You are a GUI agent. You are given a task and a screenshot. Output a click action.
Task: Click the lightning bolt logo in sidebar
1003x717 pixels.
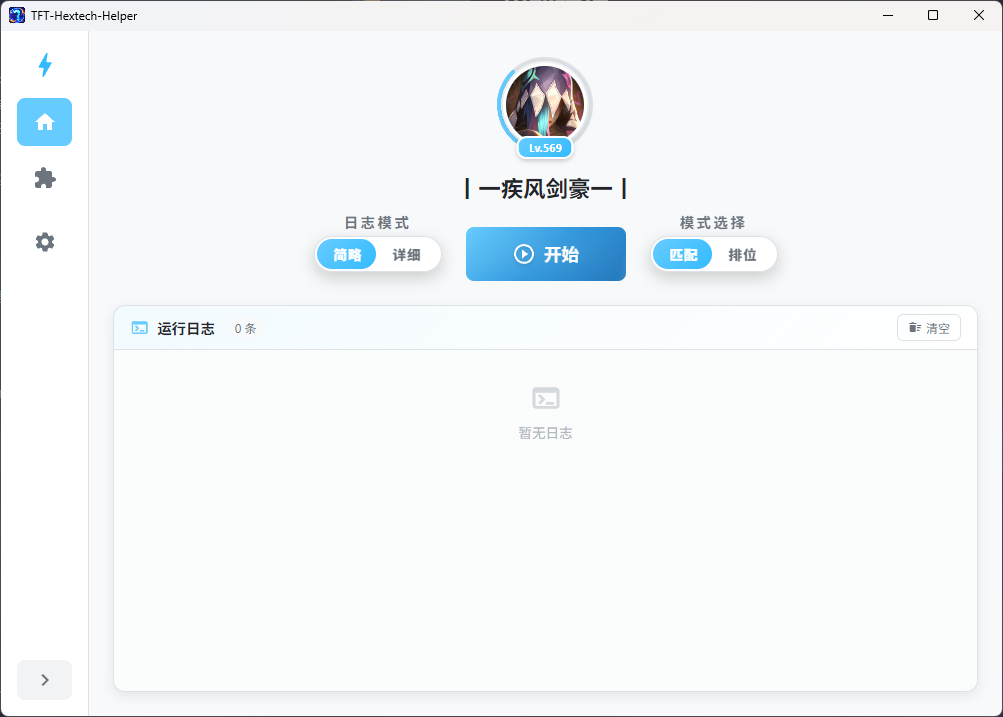click(x=44, y=66)
